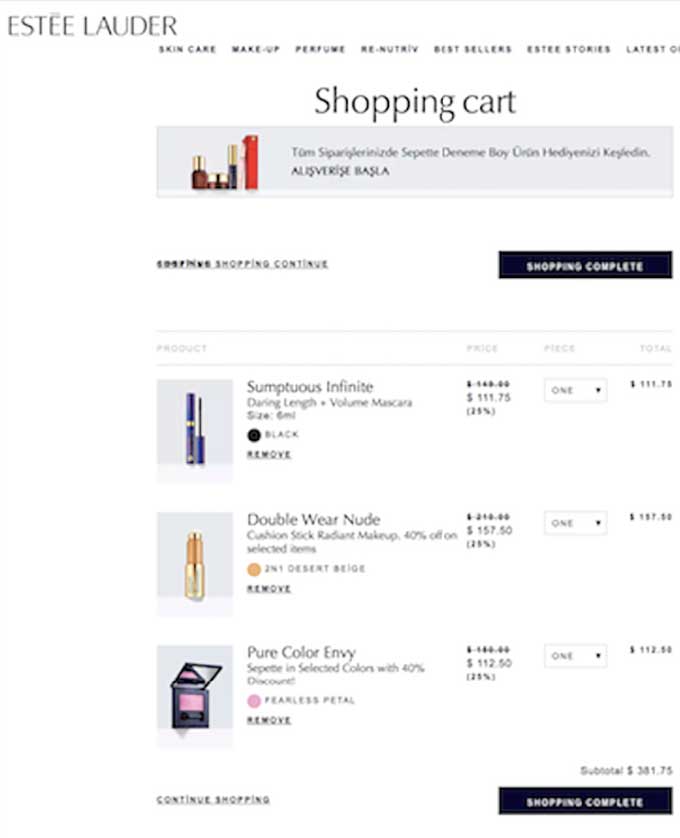The width and height of the screenshot is (680, 838).
Task: Click the top Shopping Complete button
Action: 585,265
